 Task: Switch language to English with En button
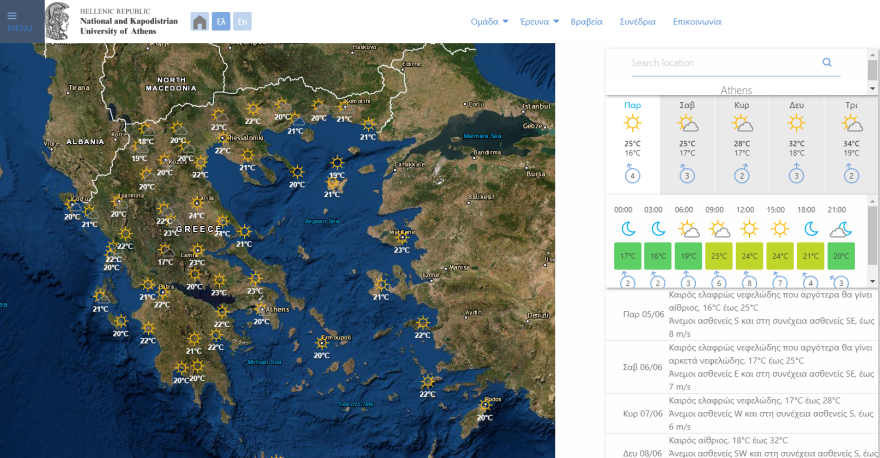[242, 22]
